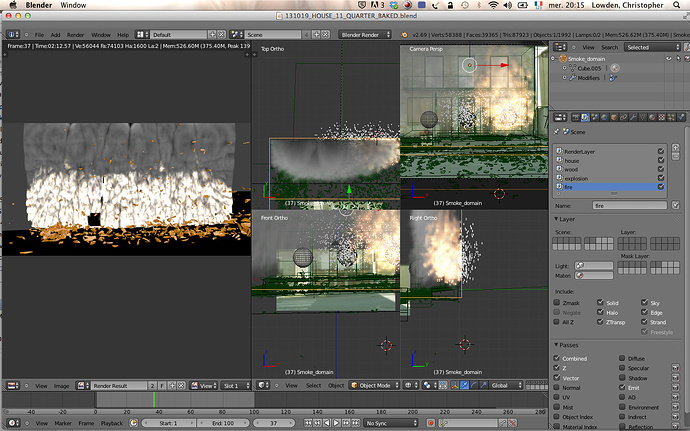This screenshot has height=431, width=690.
Task: Uncheck the Sky include checkbox
Action: (x=644, y=302)
